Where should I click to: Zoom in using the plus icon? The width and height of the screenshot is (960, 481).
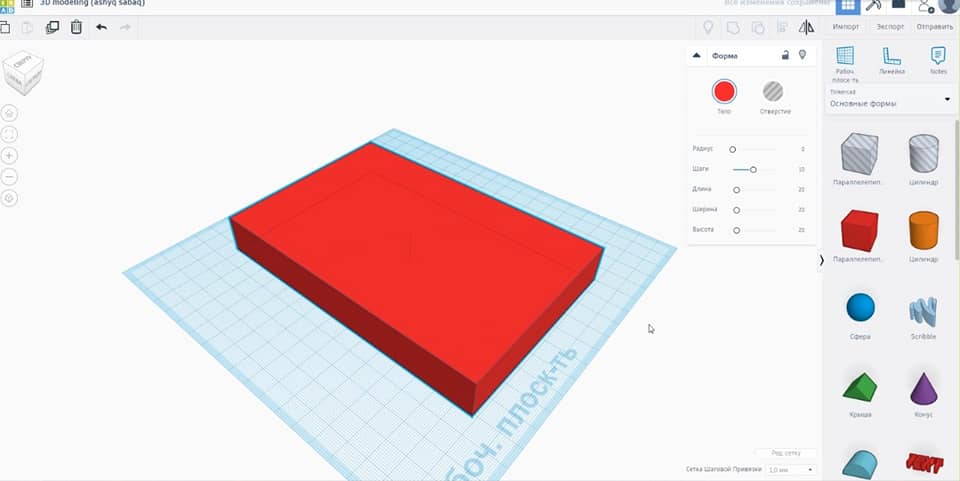(x=10, y=155)
